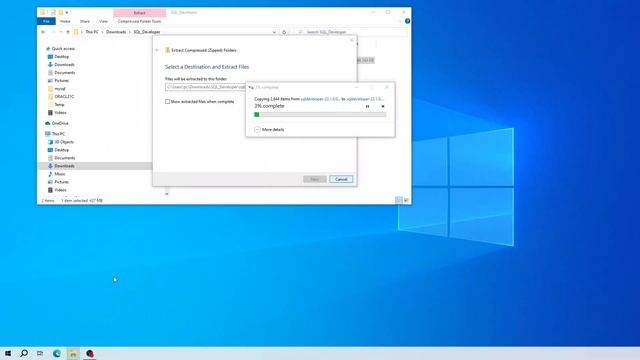Open the ORACL21C folder in navigation pane
The height and width of the screenshot is (360, 640).
tap(64, 97)
